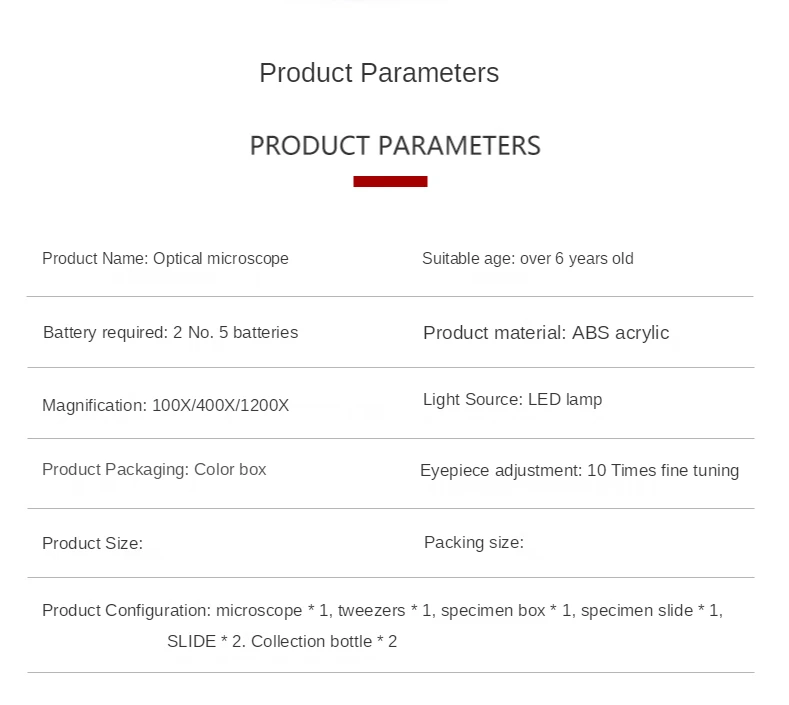This screenshot has height=705, width=789.
Task: Click "Battery required: 2 No. 5 batteries"
Action: click(170, 332)
